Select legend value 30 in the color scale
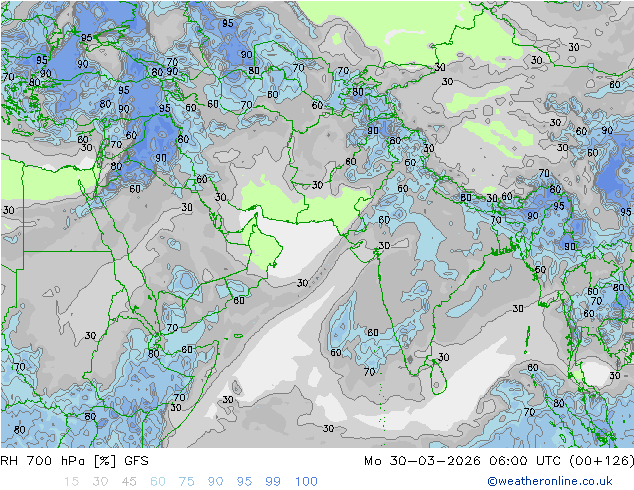This screenshot has height=490, width=634. [100, 481]
